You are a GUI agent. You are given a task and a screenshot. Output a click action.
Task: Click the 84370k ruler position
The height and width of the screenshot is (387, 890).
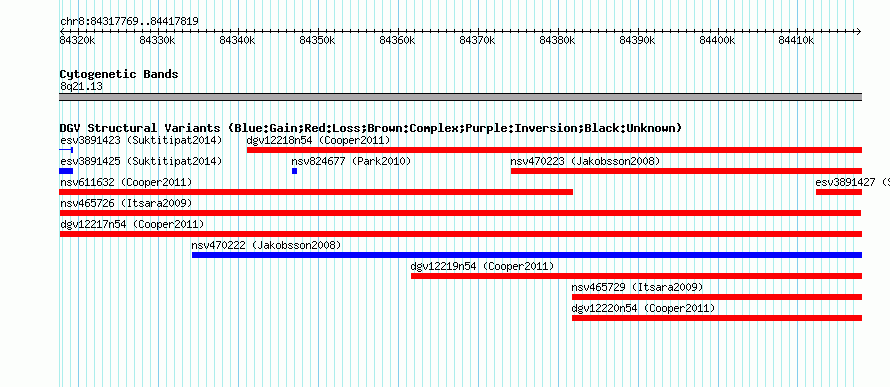click(477, 40)
